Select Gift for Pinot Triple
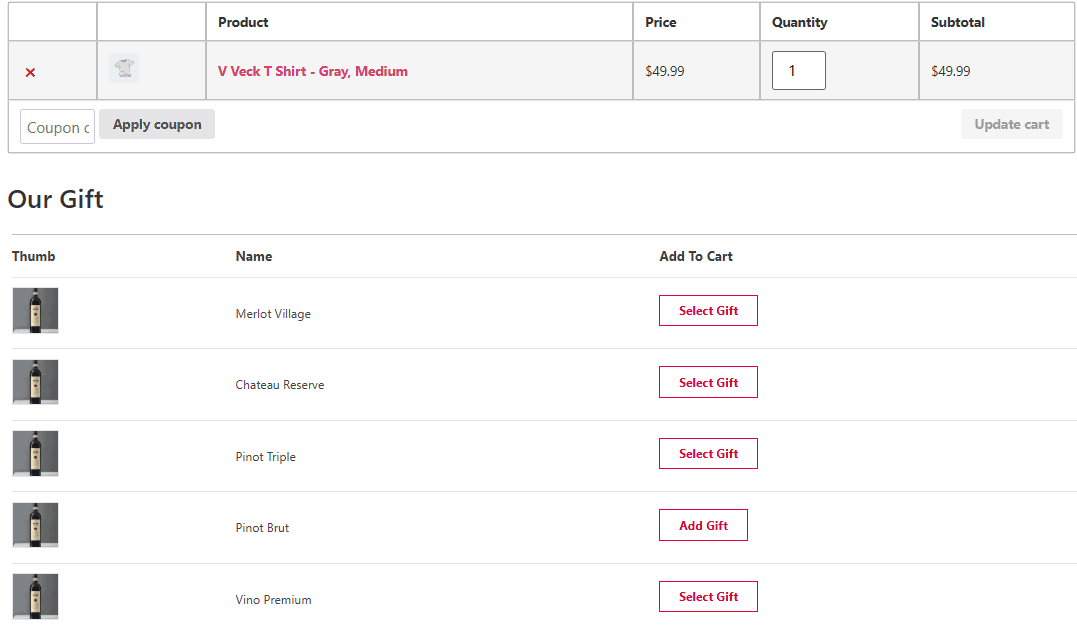Screen dimensions: 1077x634 coord(708,453)
